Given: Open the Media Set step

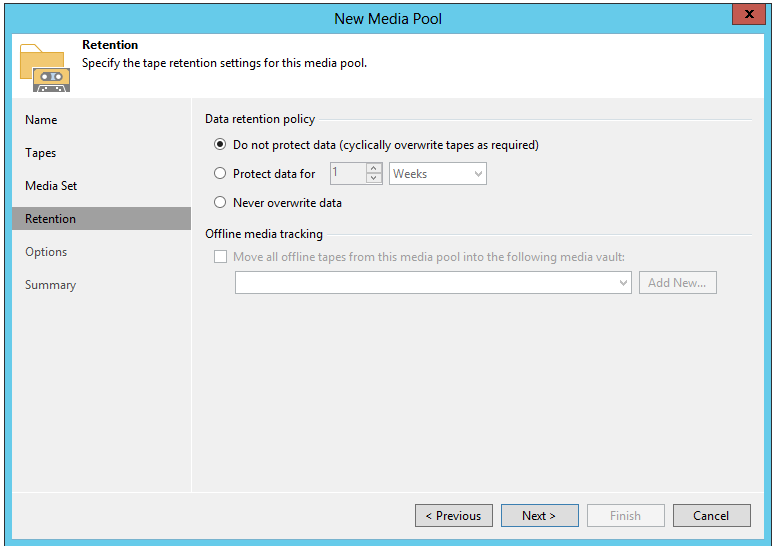Looking at the screenshot, I should [x=51, y=186].
